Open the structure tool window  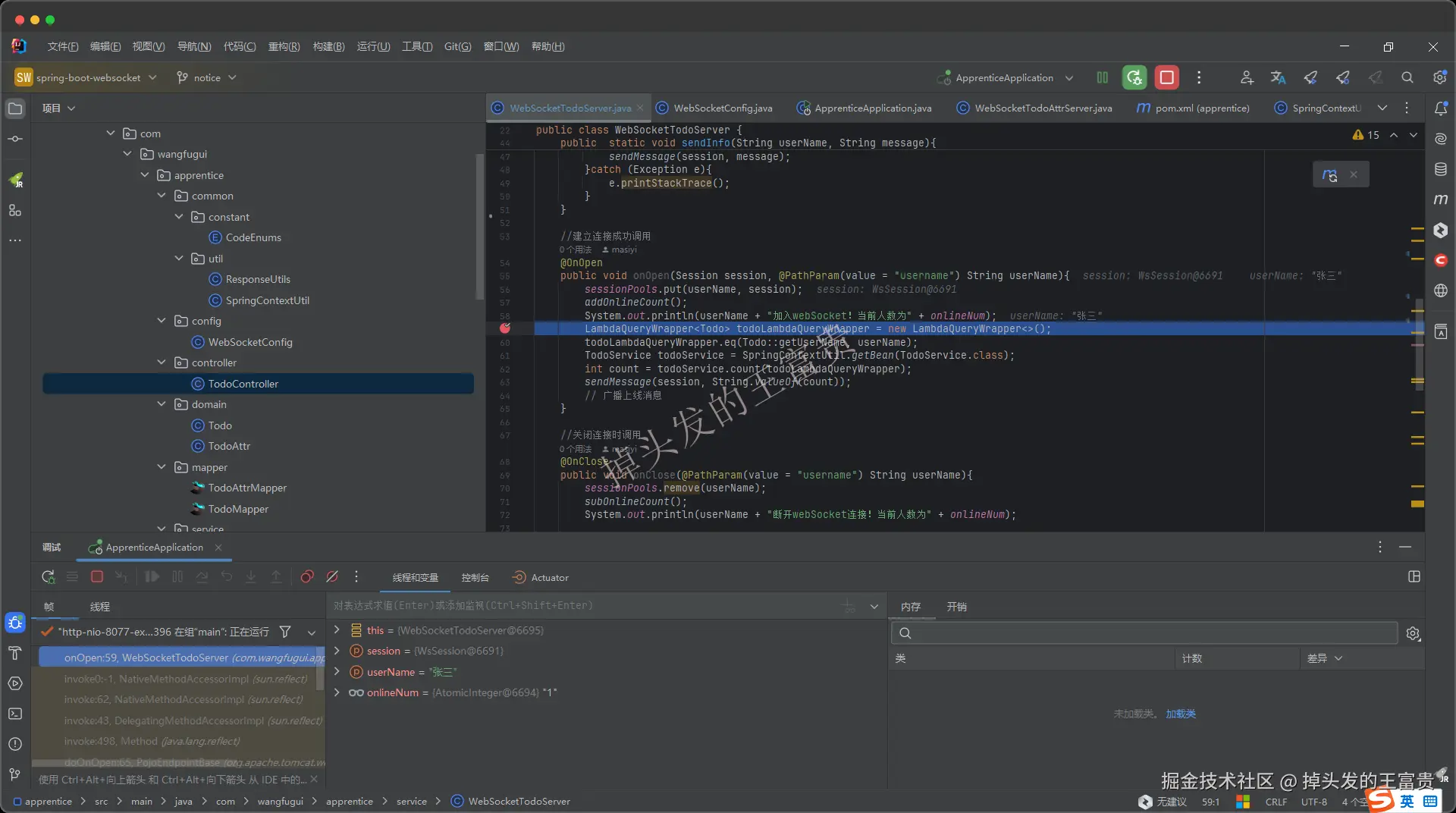(x=15, y=210)
